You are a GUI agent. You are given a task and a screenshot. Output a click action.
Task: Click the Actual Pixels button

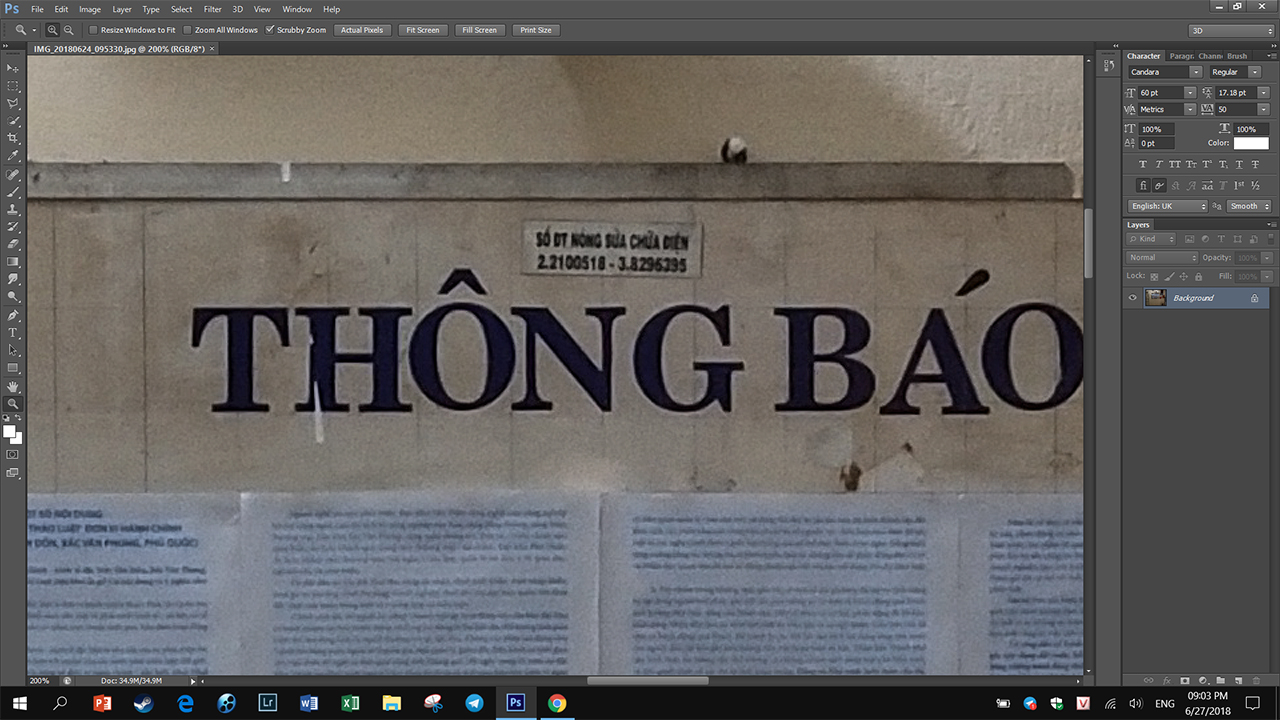point(362,30)
